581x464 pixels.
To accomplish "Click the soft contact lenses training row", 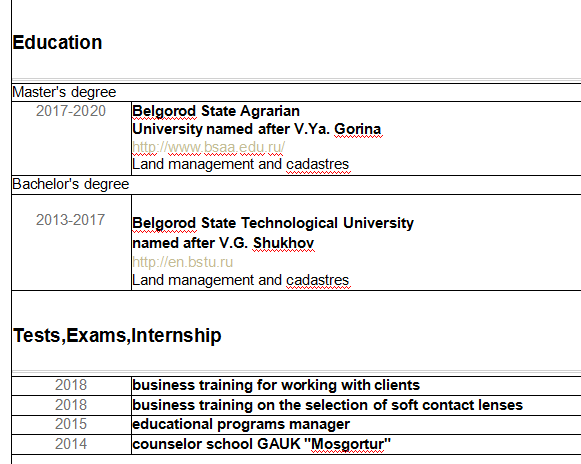I will click(x=296, y=405).
